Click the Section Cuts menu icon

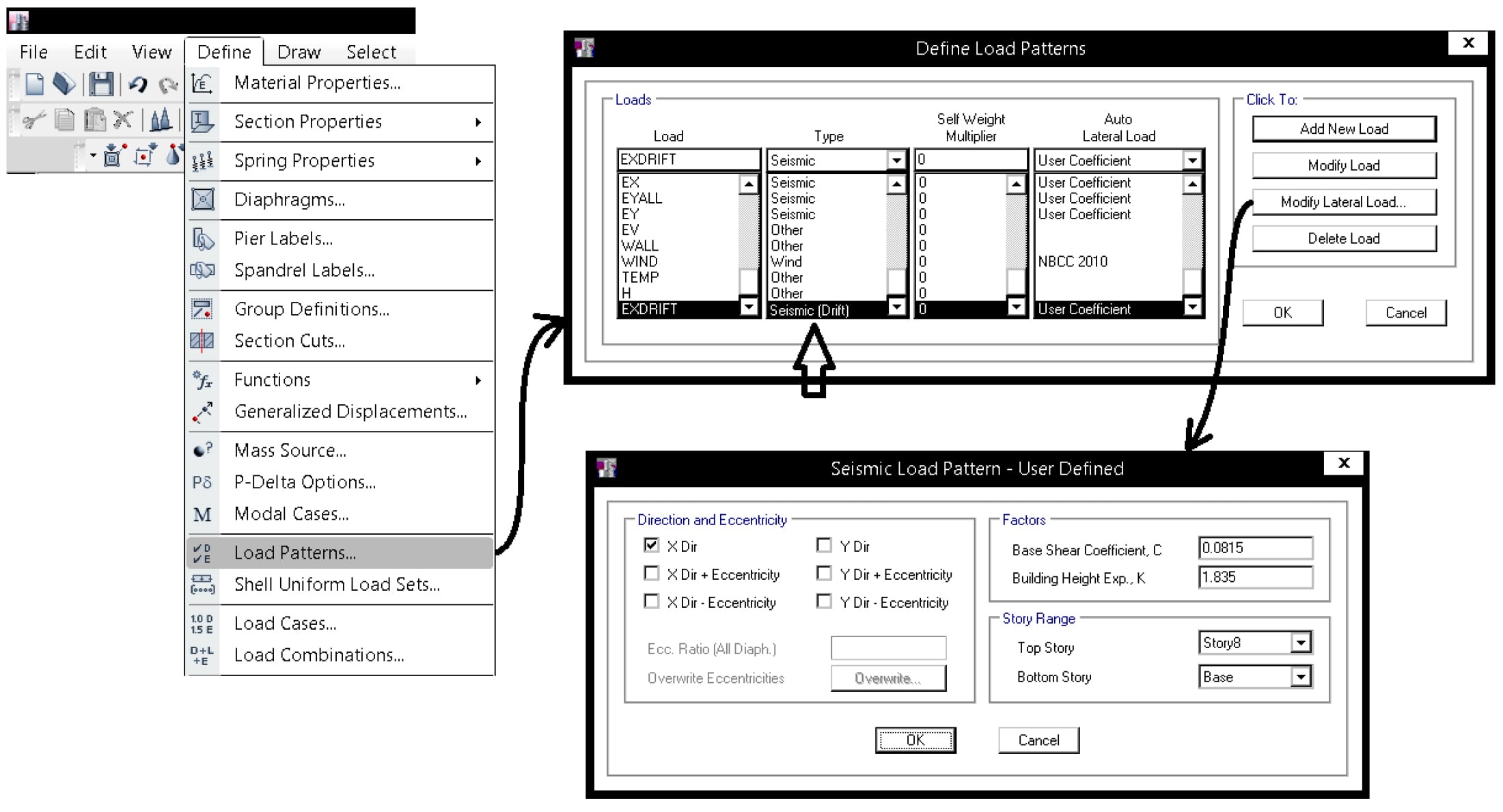[x=202, y=340]
